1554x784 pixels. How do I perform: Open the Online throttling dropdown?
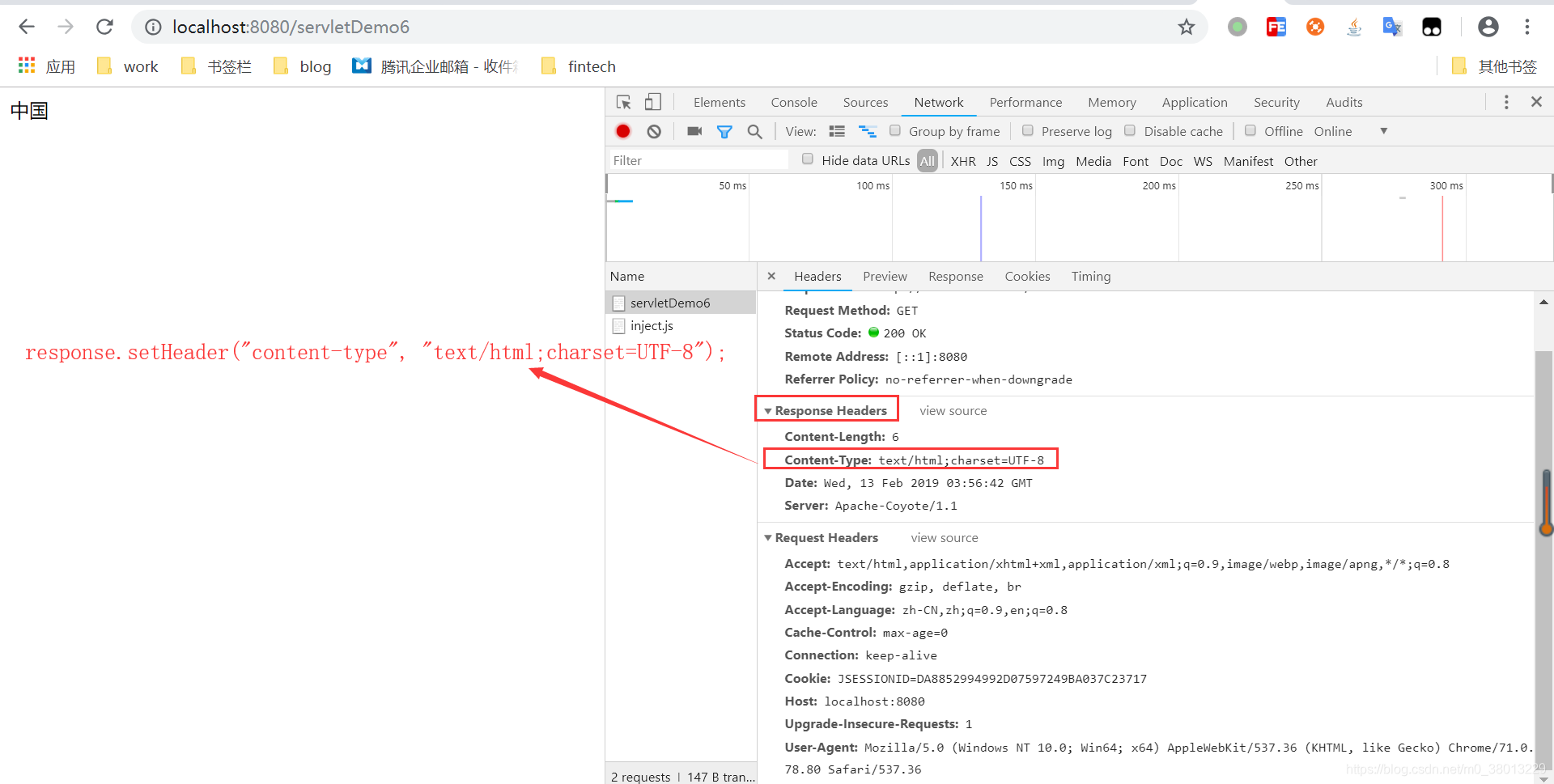[1349, 131]
